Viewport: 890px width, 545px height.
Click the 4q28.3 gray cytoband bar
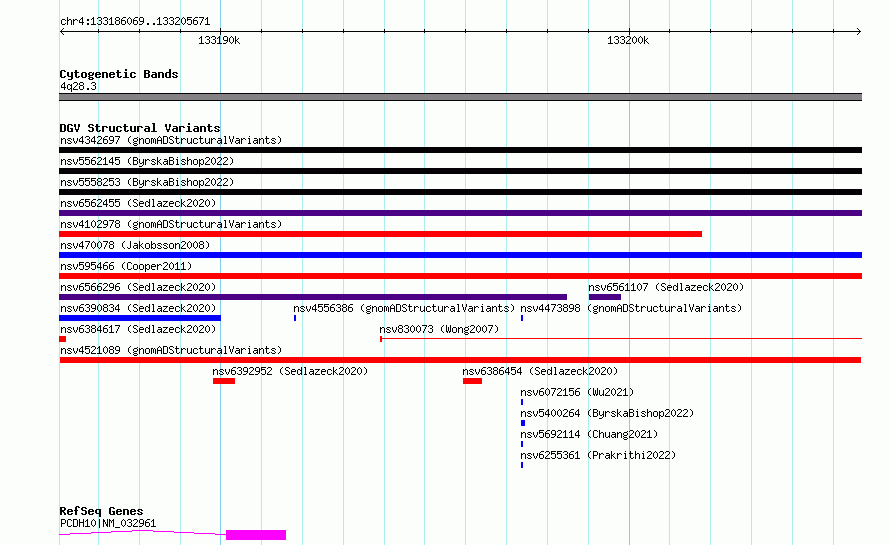[x=460, y=97]
